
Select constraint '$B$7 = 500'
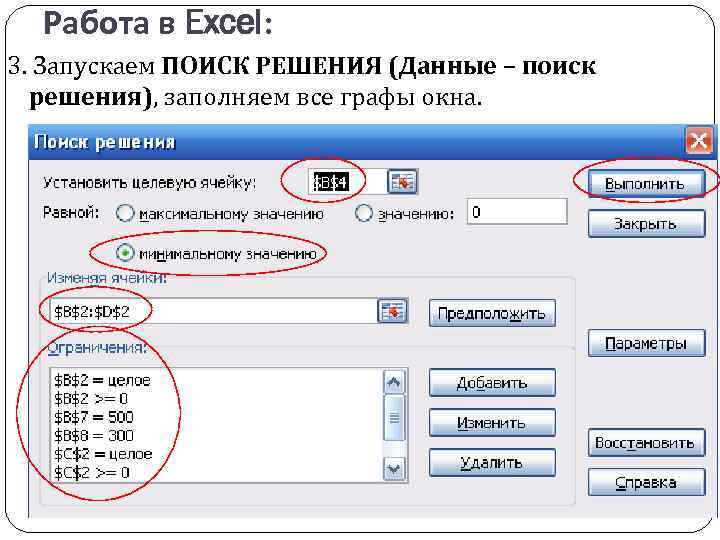click(x=94, y=417)
